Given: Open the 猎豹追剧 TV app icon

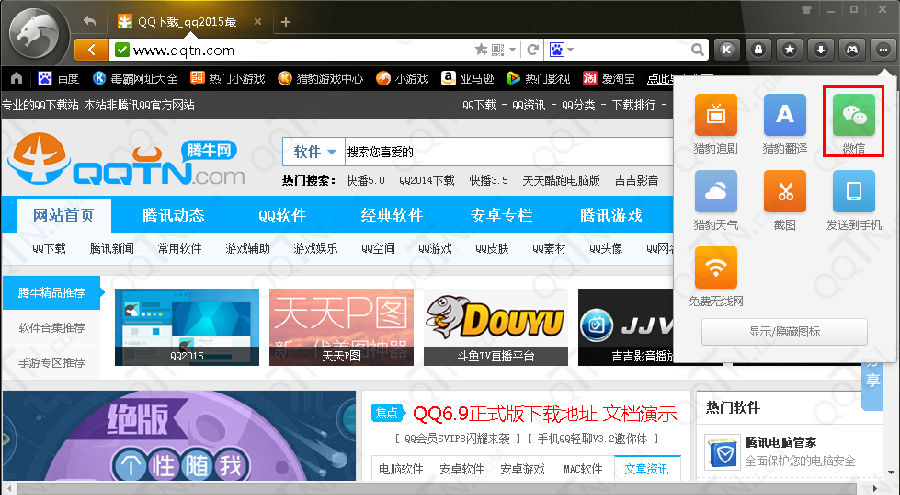Looking at the screenshot, I should [715, 115].
